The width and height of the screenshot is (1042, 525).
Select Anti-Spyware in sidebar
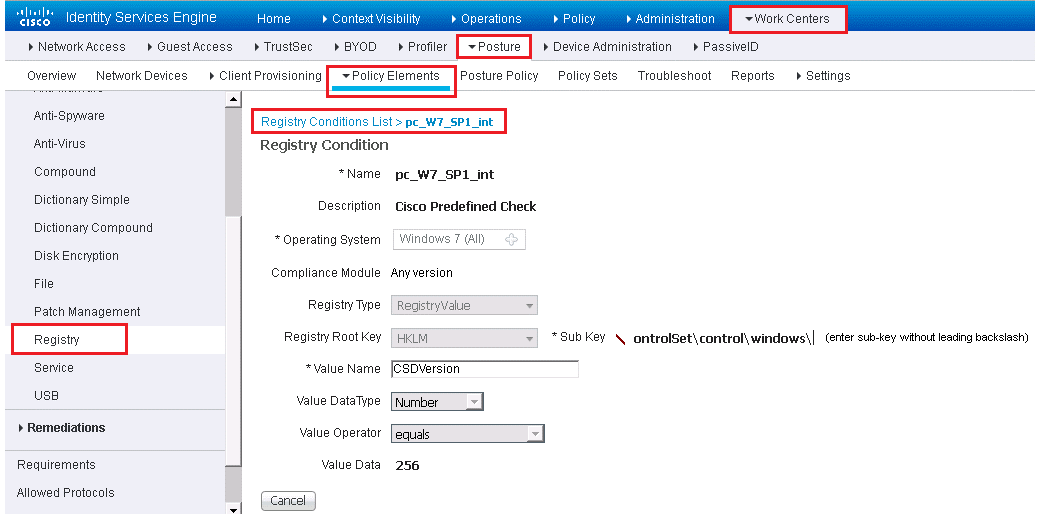pyautogui.click(x=69, y=116)
